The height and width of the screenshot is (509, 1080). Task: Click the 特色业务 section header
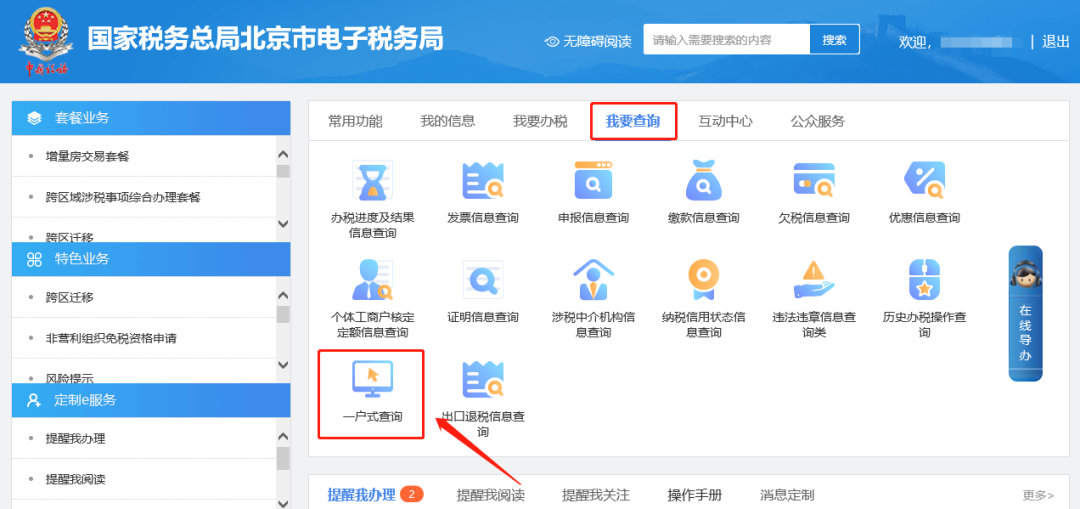click(x=152, y=259)
